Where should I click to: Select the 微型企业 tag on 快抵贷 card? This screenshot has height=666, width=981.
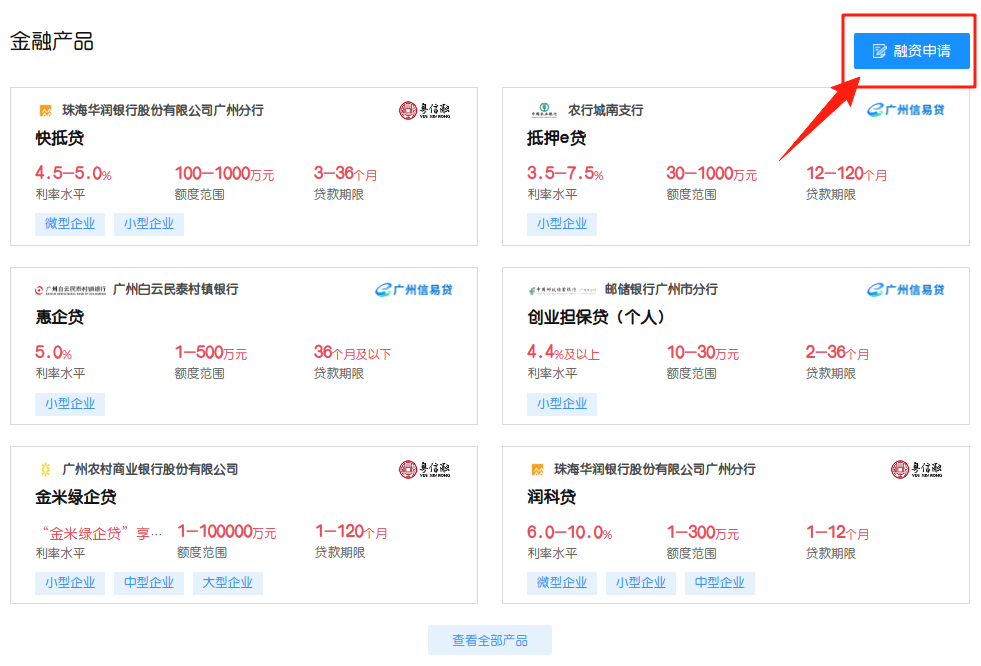pos(70,224)
